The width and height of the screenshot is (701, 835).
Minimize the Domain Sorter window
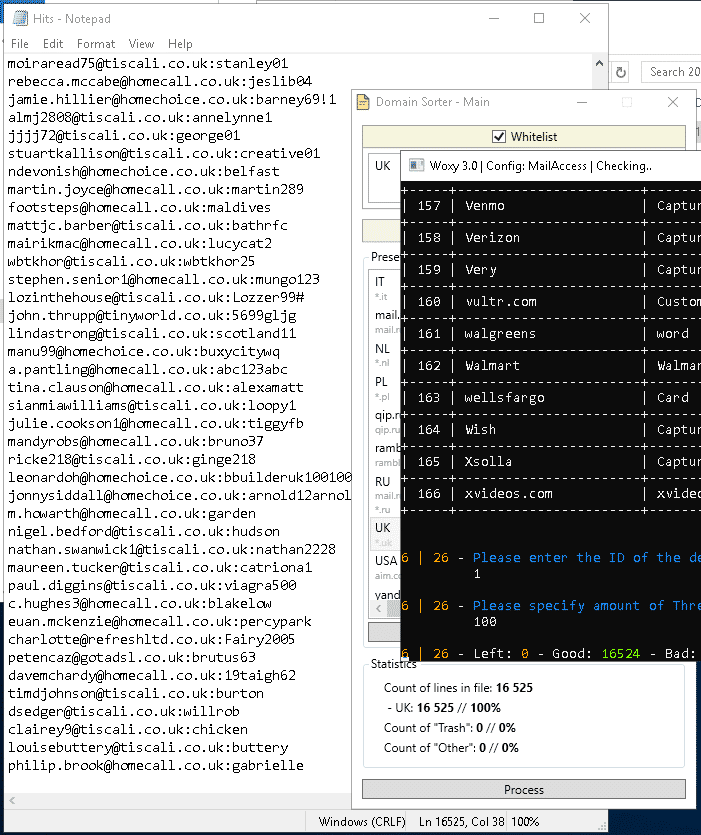(582, 102)
